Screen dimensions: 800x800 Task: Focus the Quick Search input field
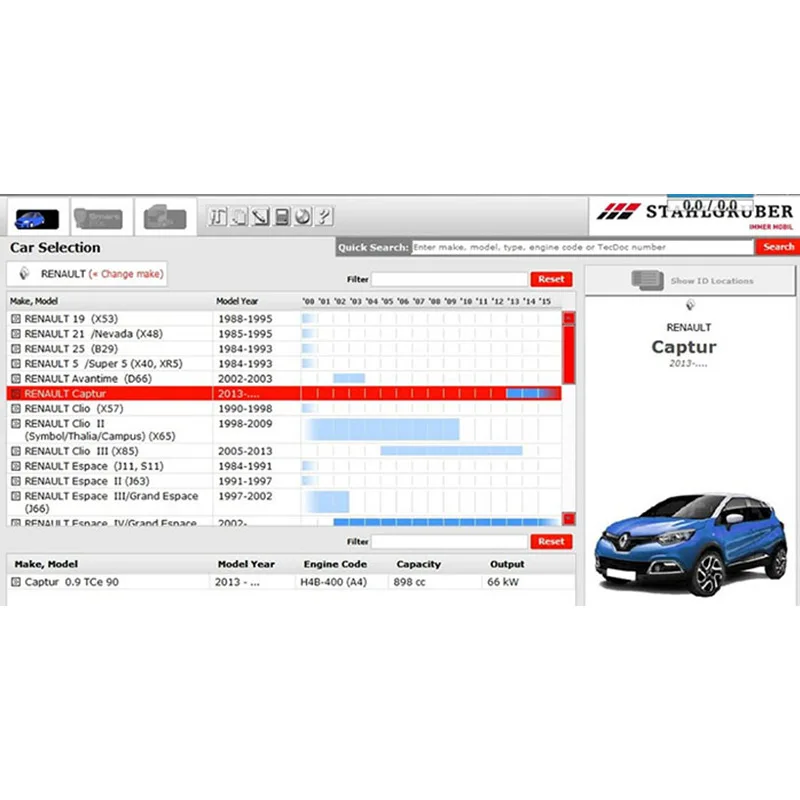point(583,247)
